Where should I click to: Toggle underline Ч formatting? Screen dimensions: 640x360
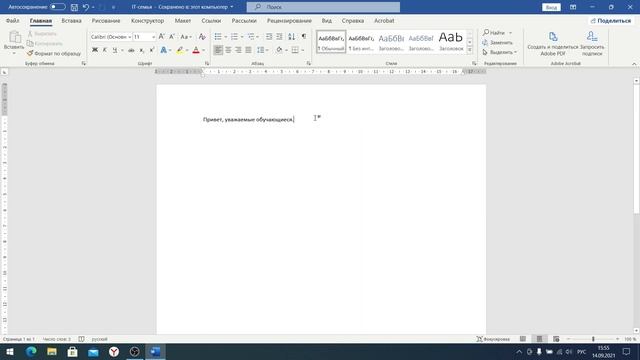tap(115, 50)
